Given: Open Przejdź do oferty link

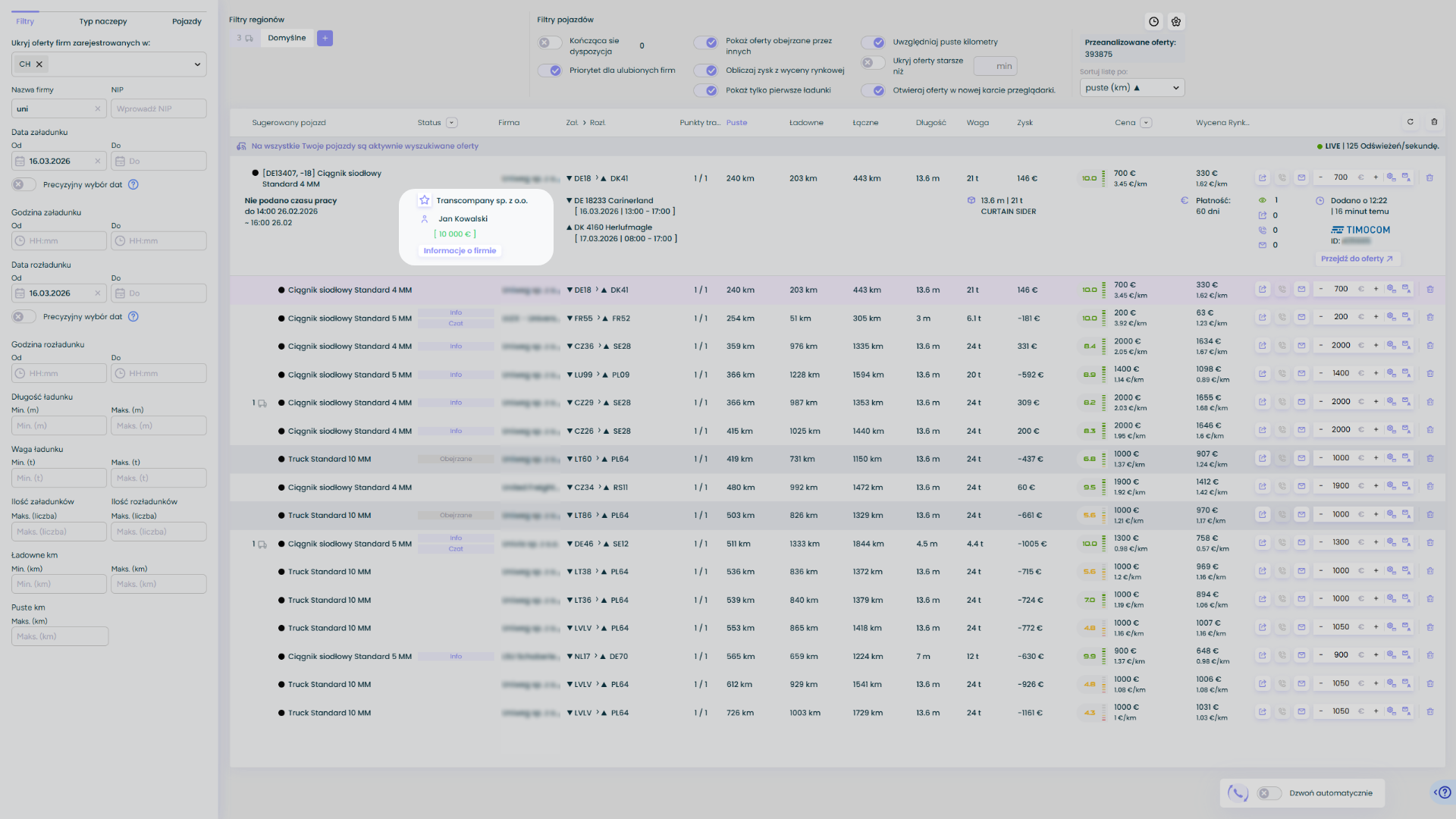Looking at the screenshot, I should click(x=1357, y=259).
